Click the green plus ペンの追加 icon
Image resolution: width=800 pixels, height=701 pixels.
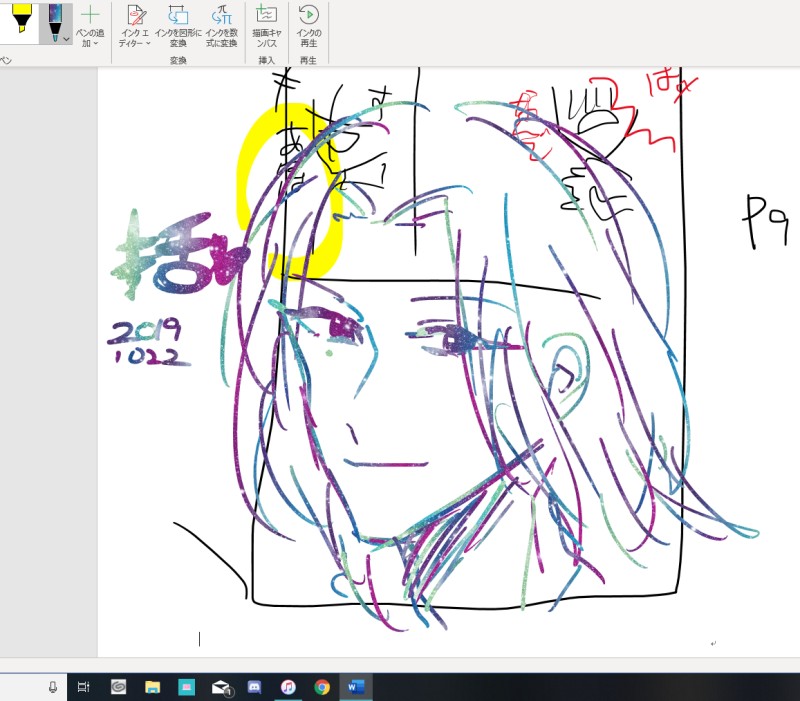tap(90, 15)
